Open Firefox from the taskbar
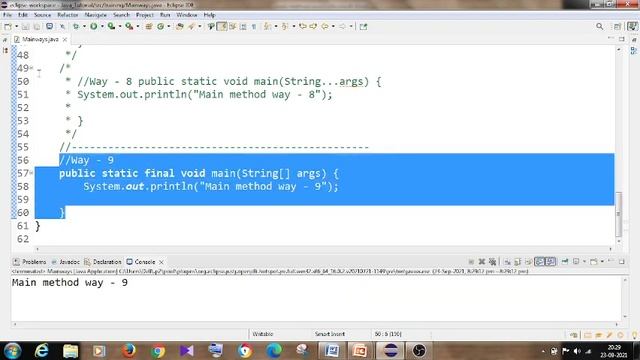Viewport: 640px width, 360px height. pyautogui.click(x=129, y=351)
